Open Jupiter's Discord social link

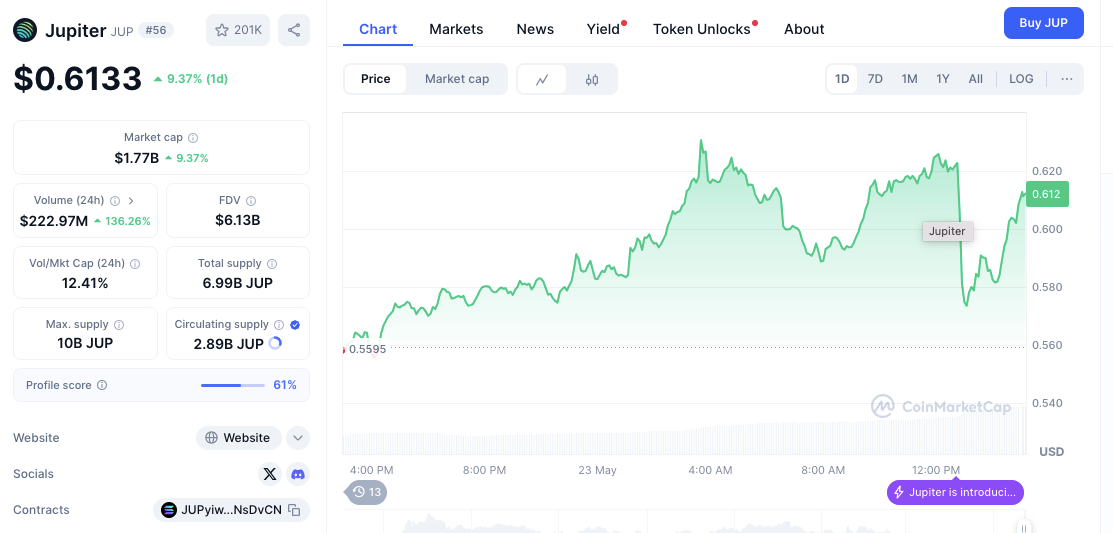click(x=297, y=474)
